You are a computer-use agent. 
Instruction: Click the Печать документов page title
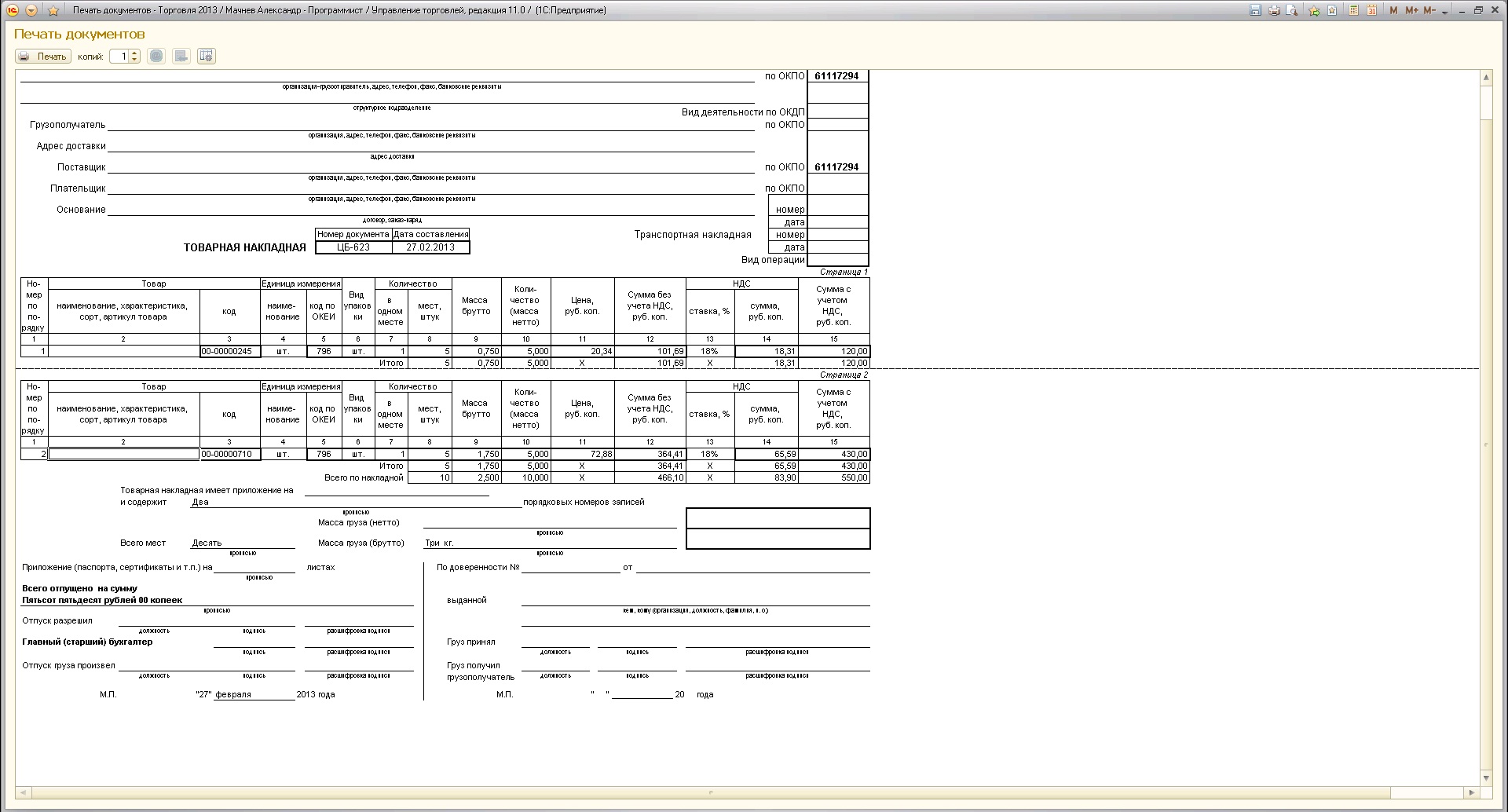click(x=79, y=35)
